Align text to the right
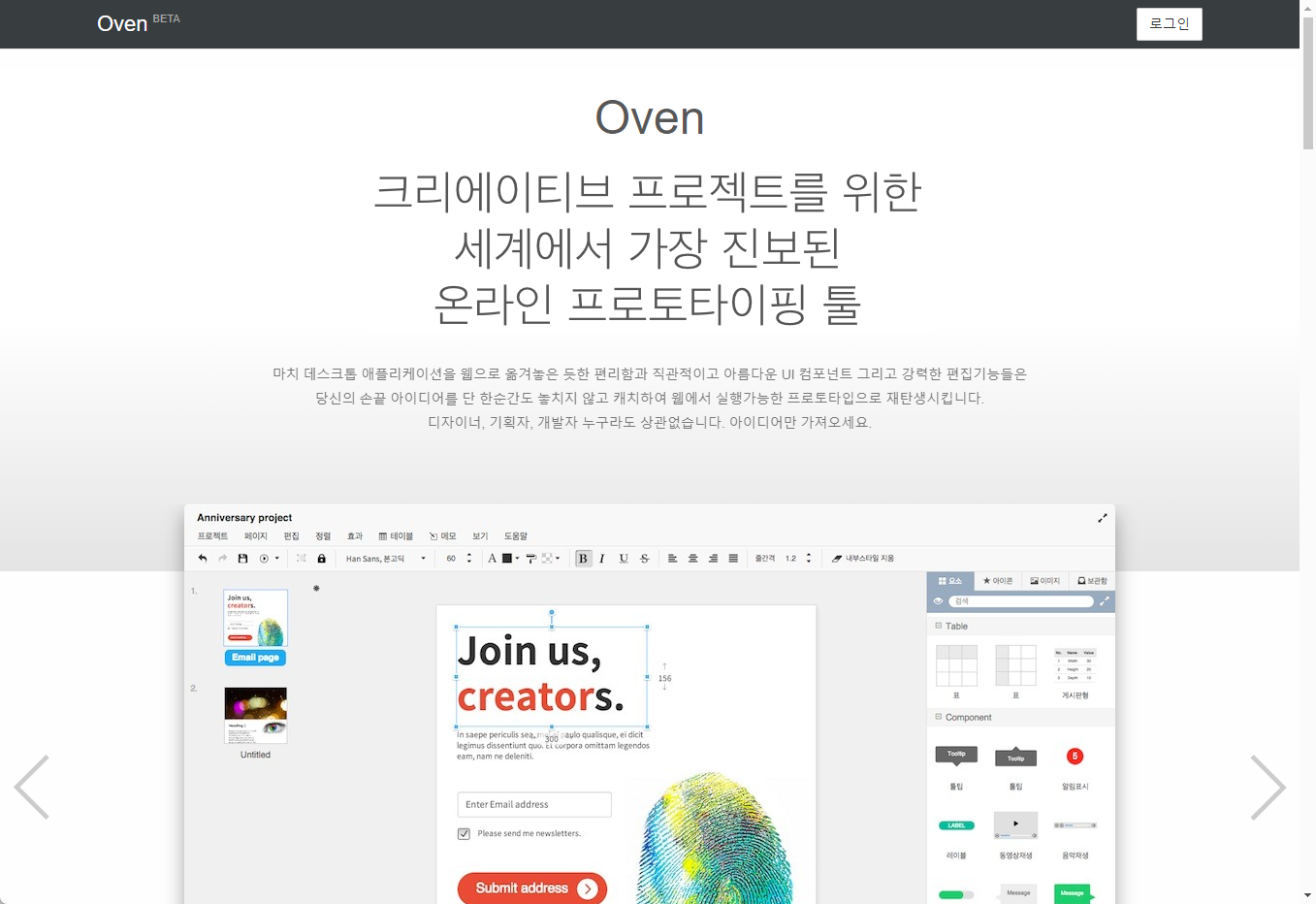Image resolution: width=1316 pixels, height=904 pixels. [714, 559]
